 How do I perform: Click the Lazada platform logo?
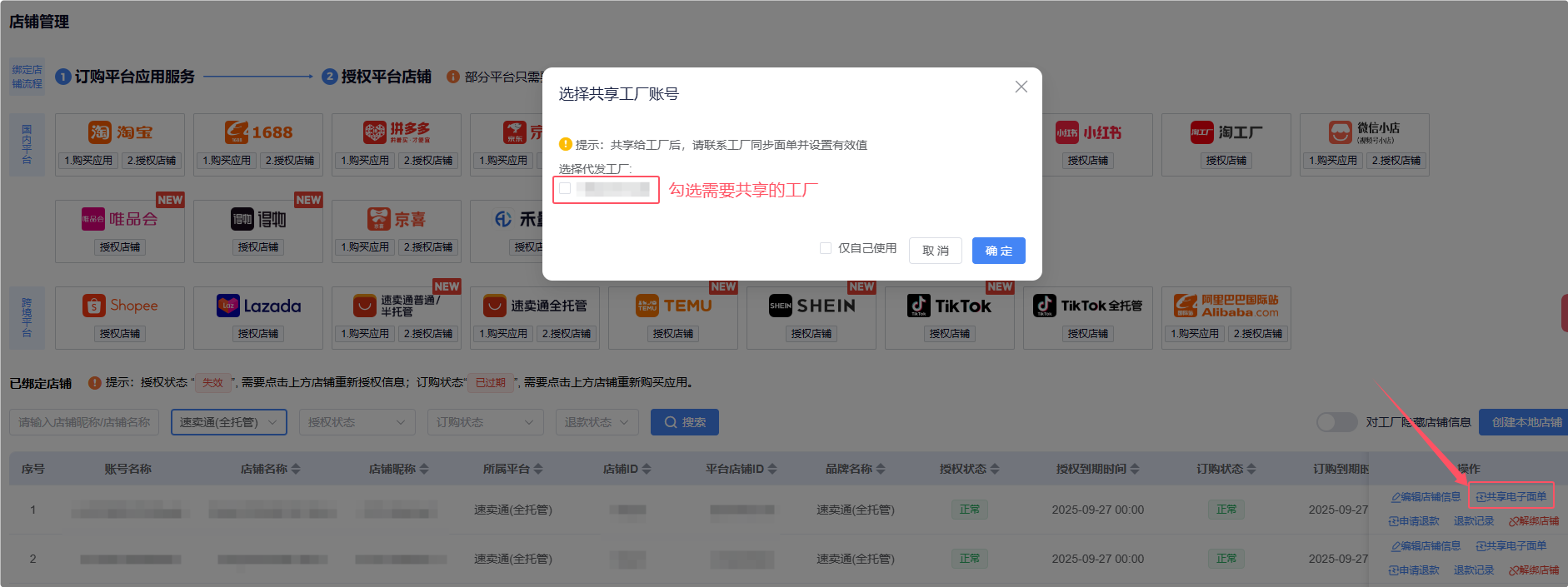tap(258, 306)
